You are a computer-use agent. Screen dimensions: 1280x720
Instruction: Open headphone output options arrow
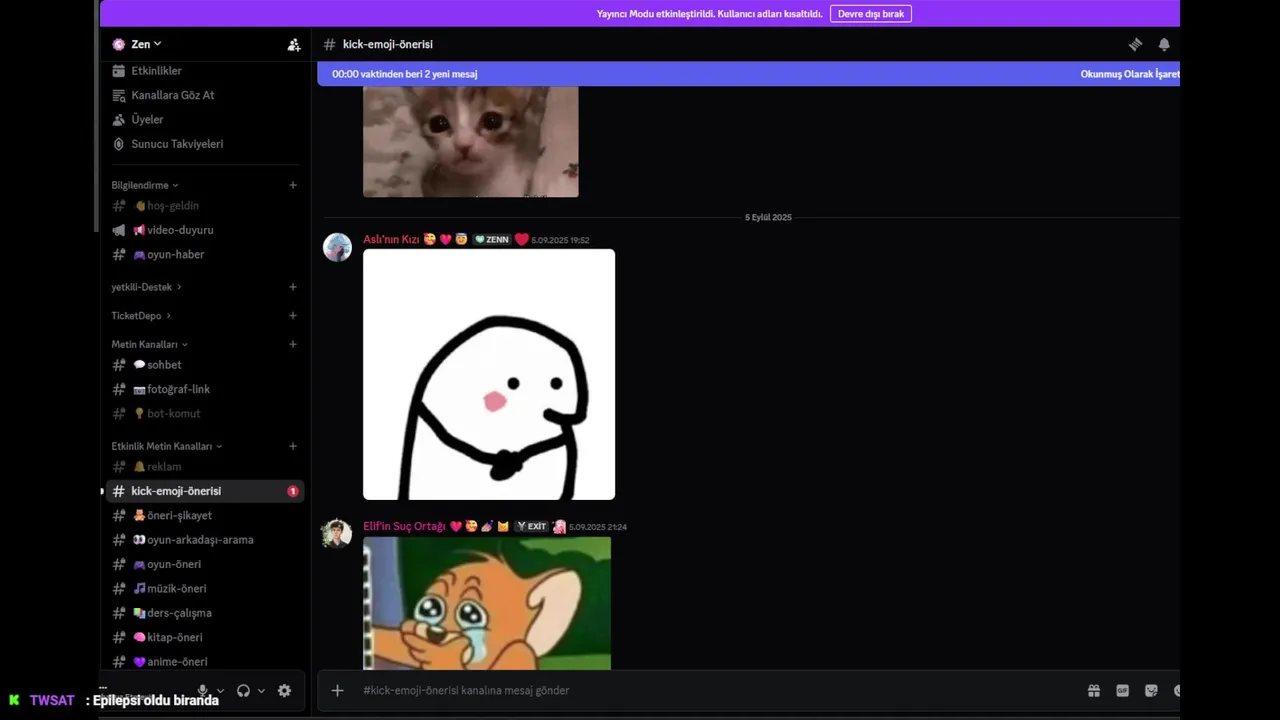point(261,691)
